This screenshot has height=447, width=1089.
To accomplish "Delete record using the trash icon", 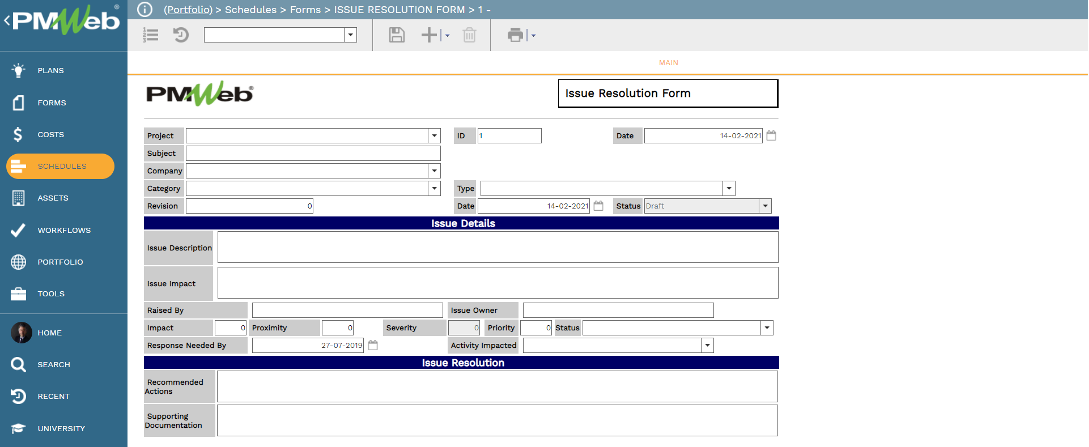I will click(469, 35).
